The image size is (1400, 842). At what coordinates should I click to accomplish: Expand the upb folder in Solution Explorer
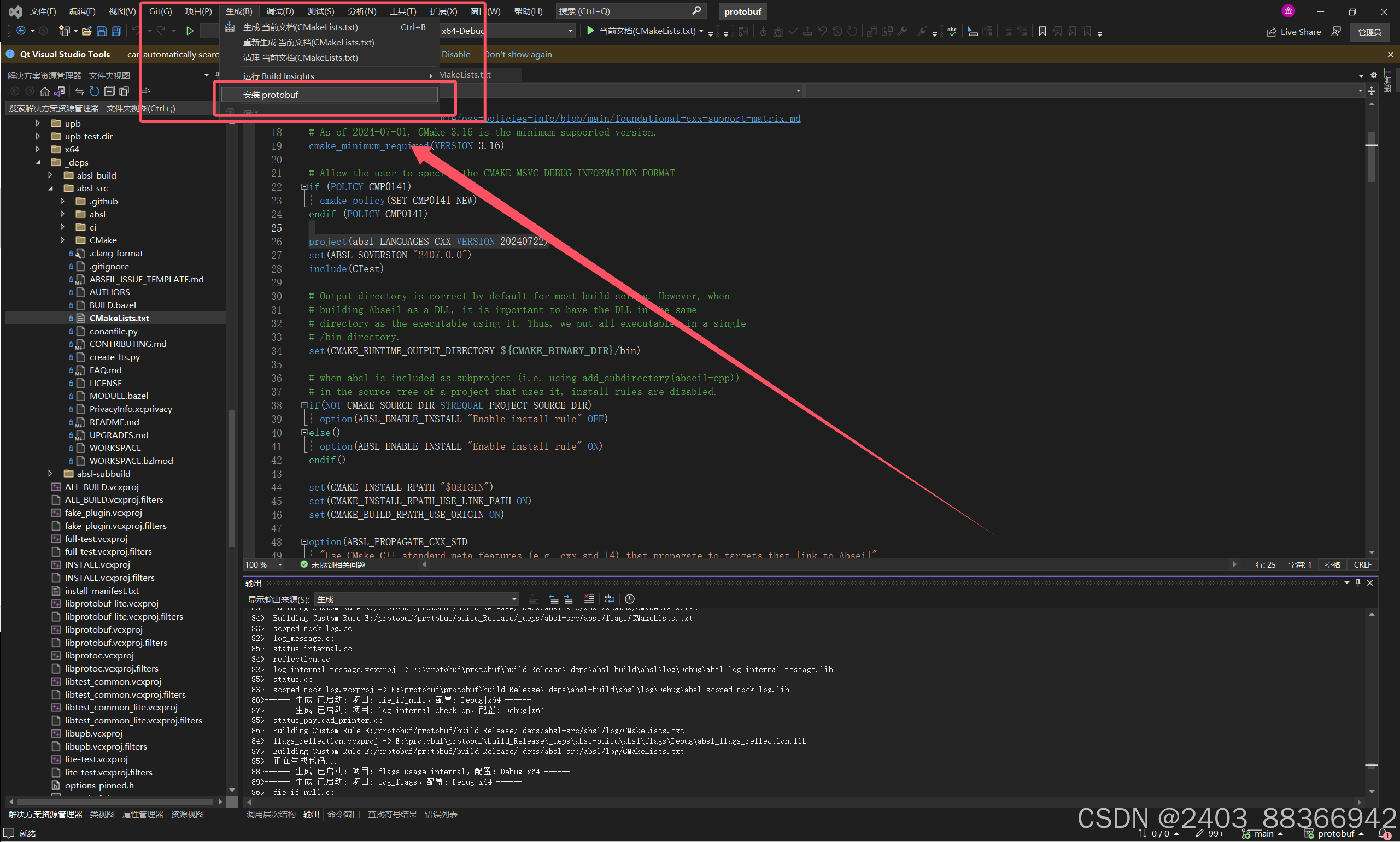[38, 123]
